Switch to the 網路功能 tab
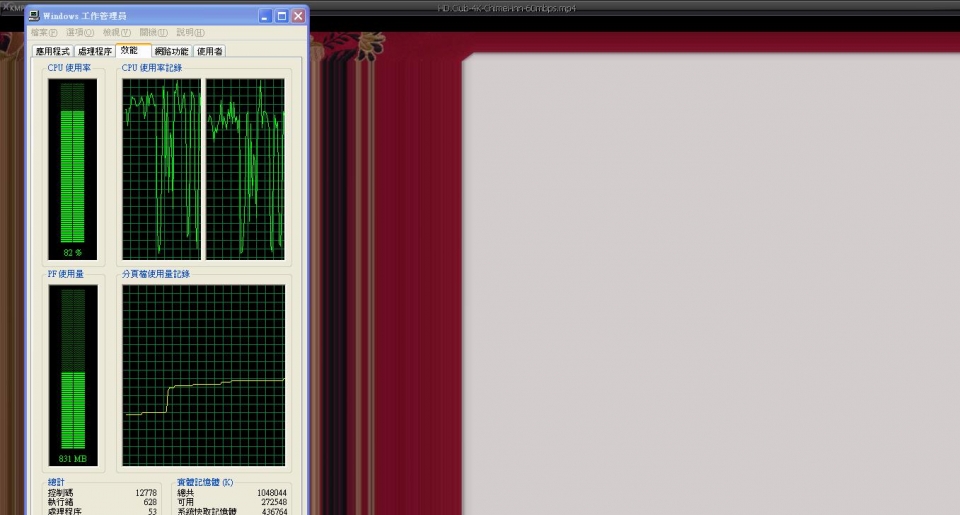Viewport: 960px width, 515px height. point(171,51)
